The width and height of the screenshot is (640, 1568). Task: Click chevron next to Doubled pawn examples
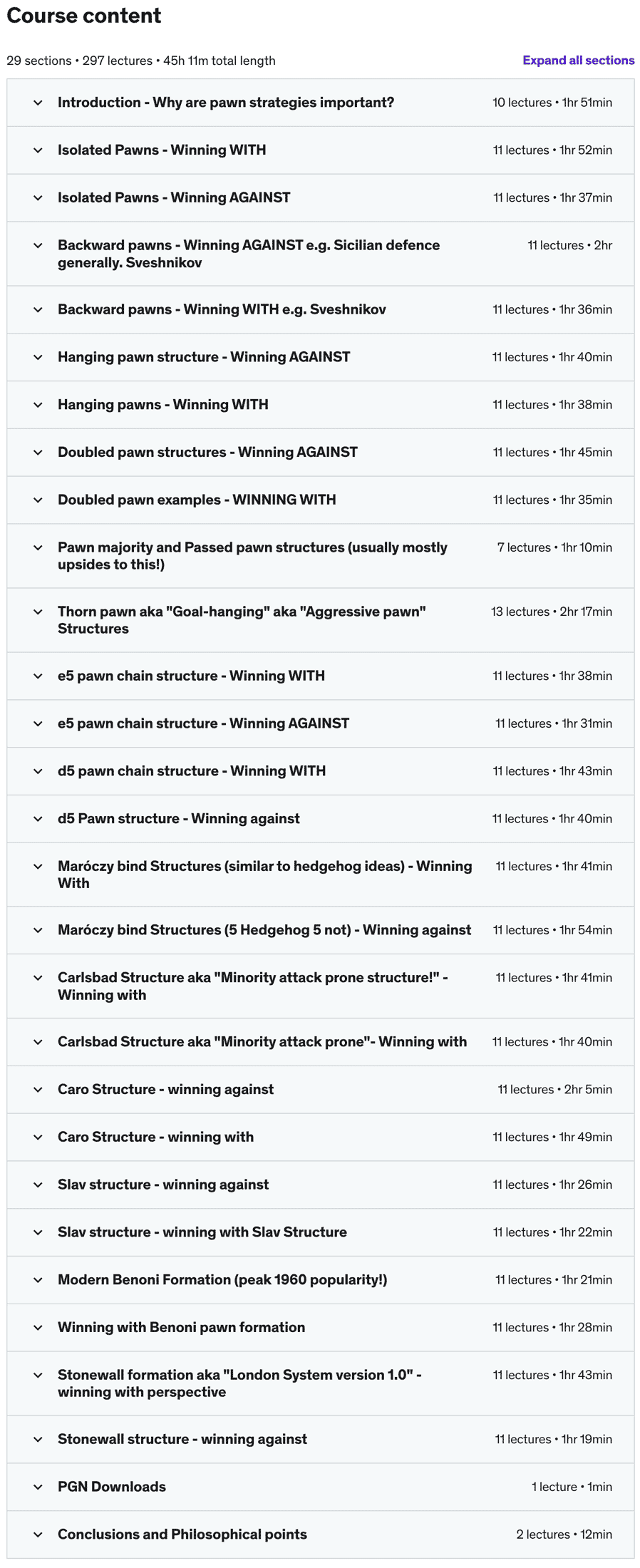(38, 500)
